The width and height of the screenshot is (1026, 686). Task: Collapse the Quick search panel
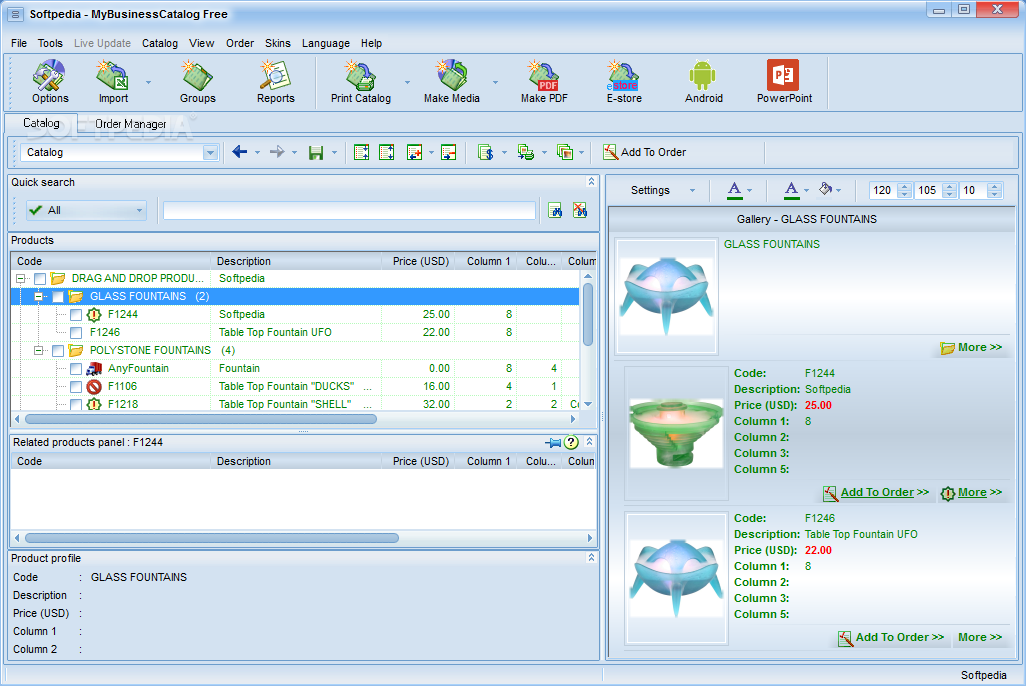pyautogui.click(x=591, y=182)
